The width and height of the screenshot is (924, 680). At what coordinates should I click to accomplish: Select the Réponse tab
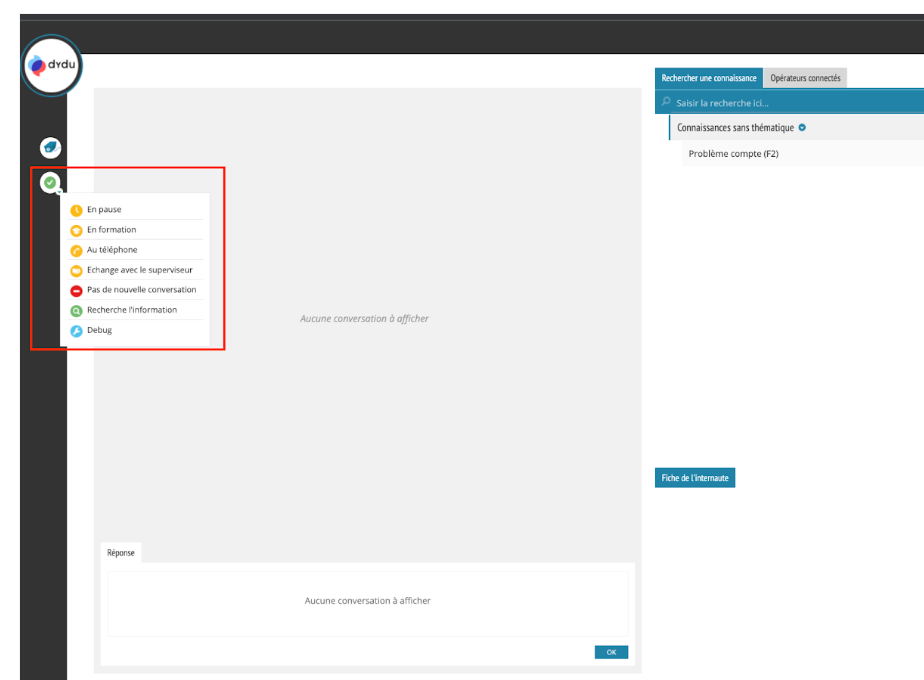point(121,552)
